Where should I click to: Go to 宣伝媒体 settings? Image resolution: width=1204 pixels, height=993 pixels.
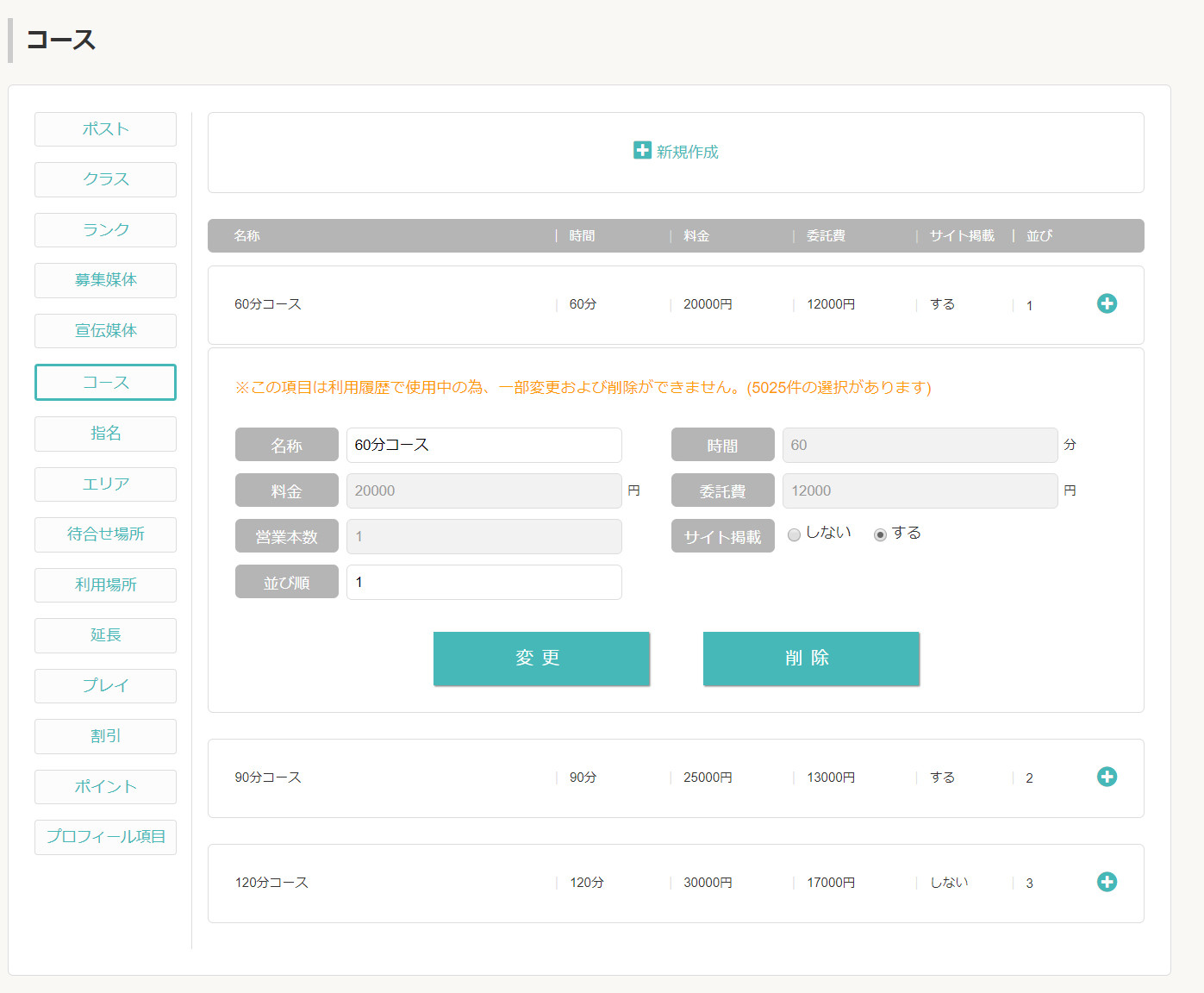[105, 331]
